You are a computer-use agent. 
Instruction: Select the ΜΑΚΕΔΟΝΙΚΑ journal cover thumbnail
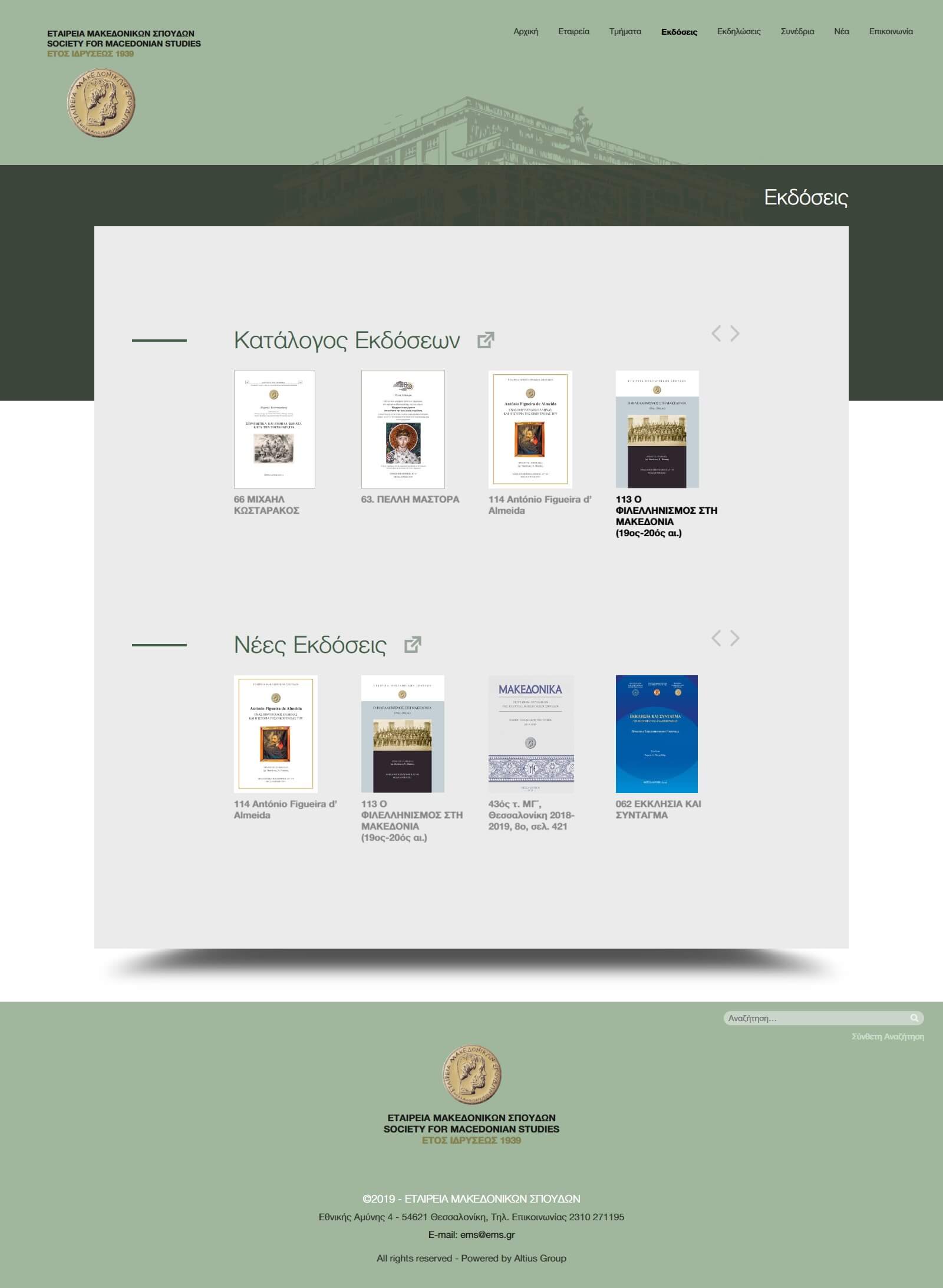click(530, 734)
